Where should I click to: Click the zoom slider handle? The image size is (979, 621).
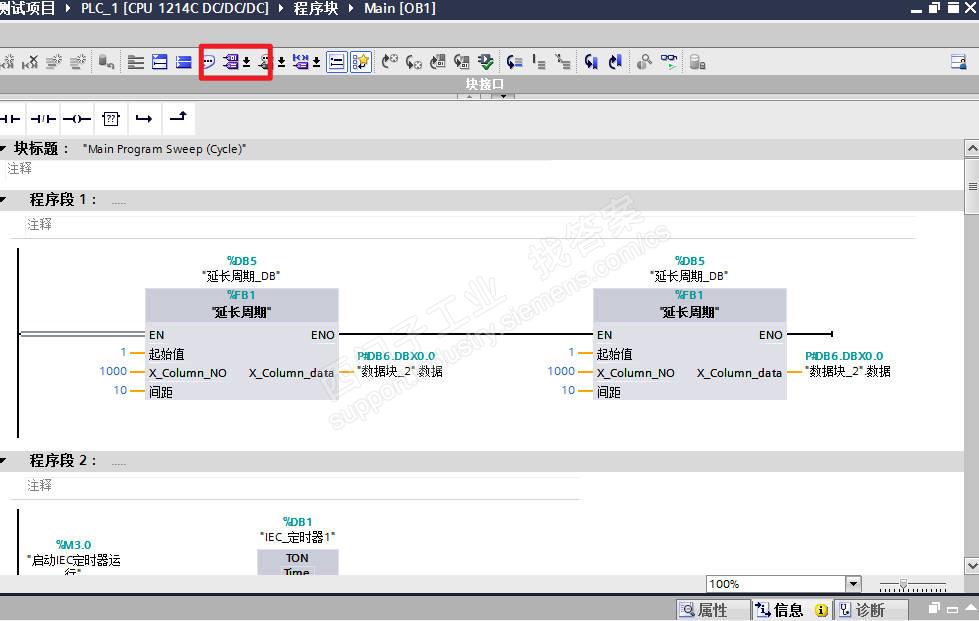click(903, 584)
